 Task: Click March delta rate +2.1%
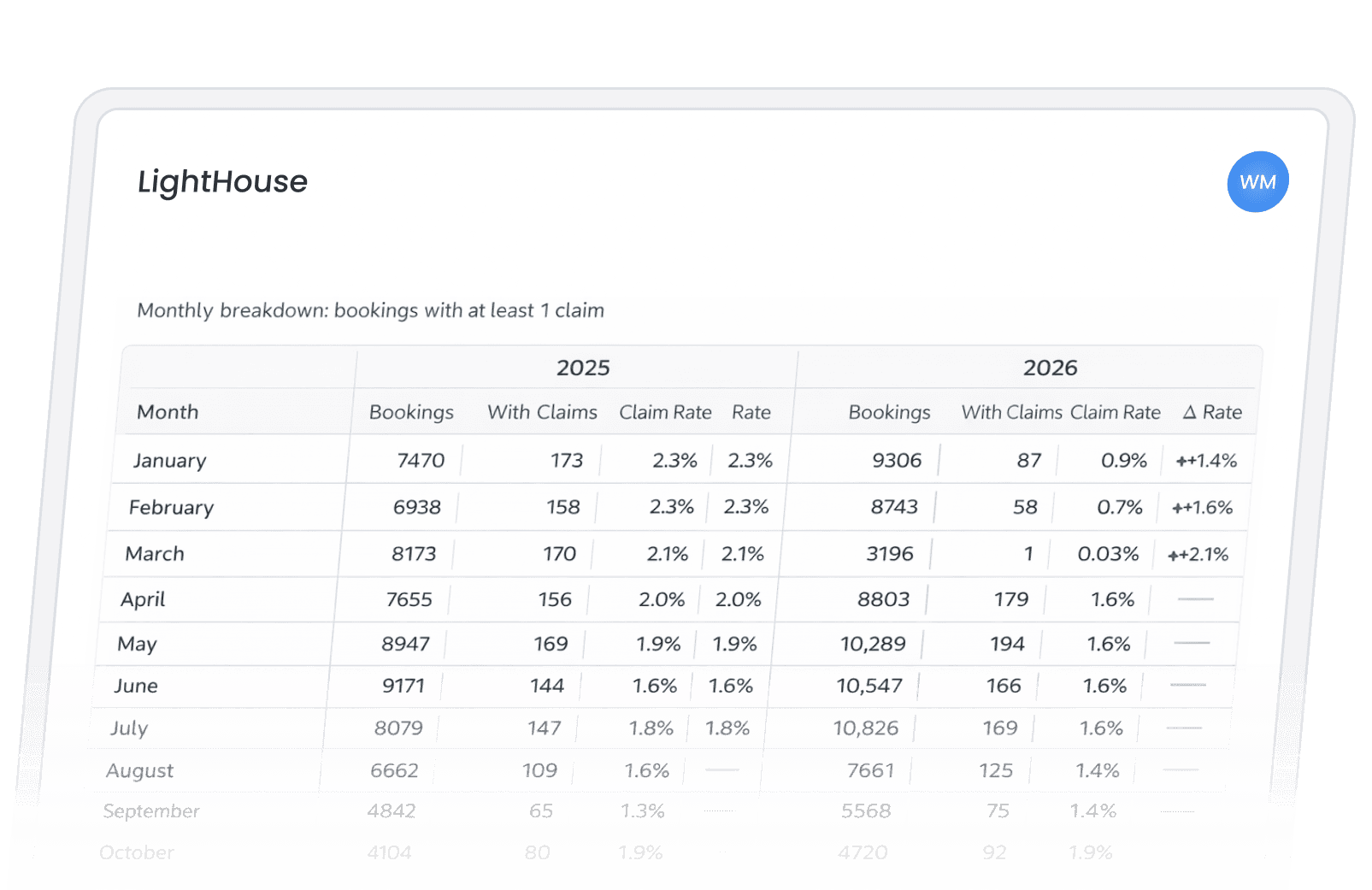point(1198,555)
